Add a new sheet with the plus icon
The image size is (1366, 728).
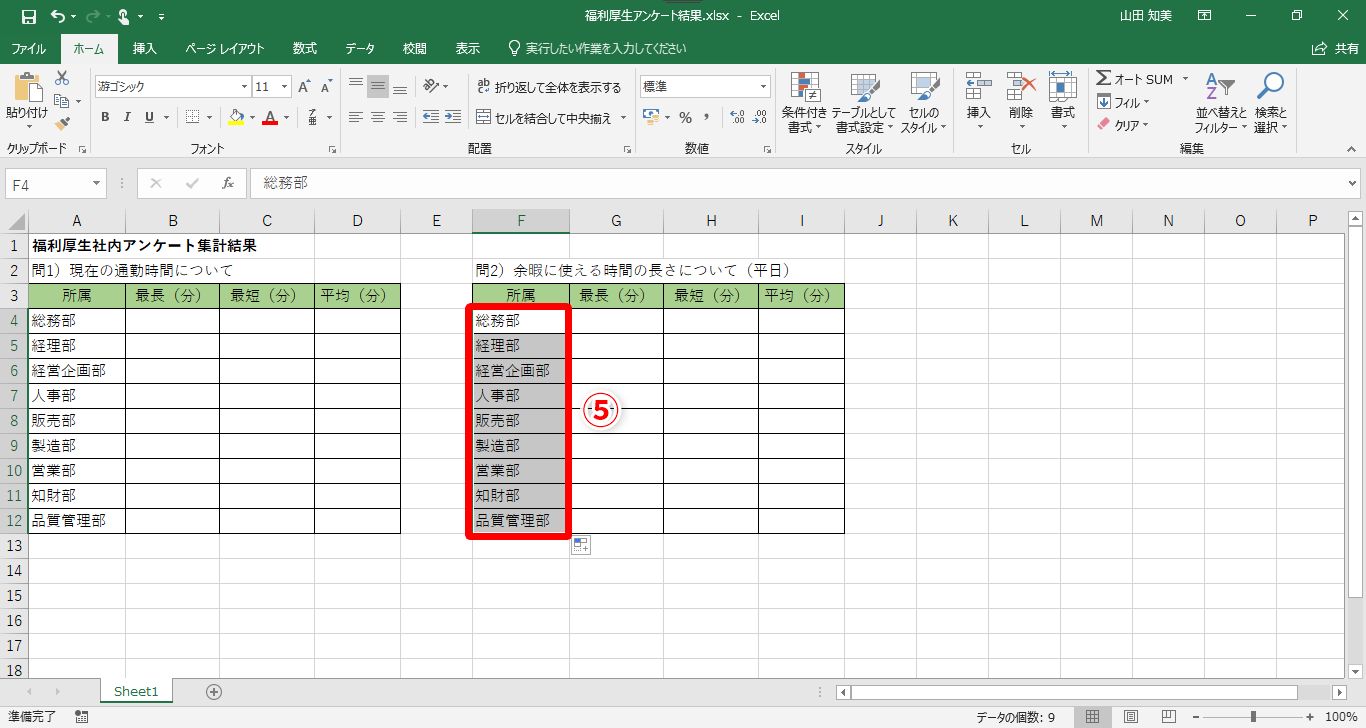pos(213,691)
